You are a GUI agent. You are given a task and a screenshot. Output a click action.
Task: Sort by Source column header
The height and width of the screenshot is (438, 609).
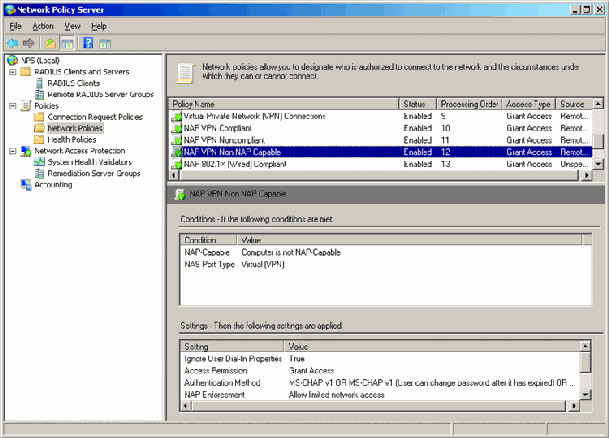pyautogui.click(x=574, y=104)
